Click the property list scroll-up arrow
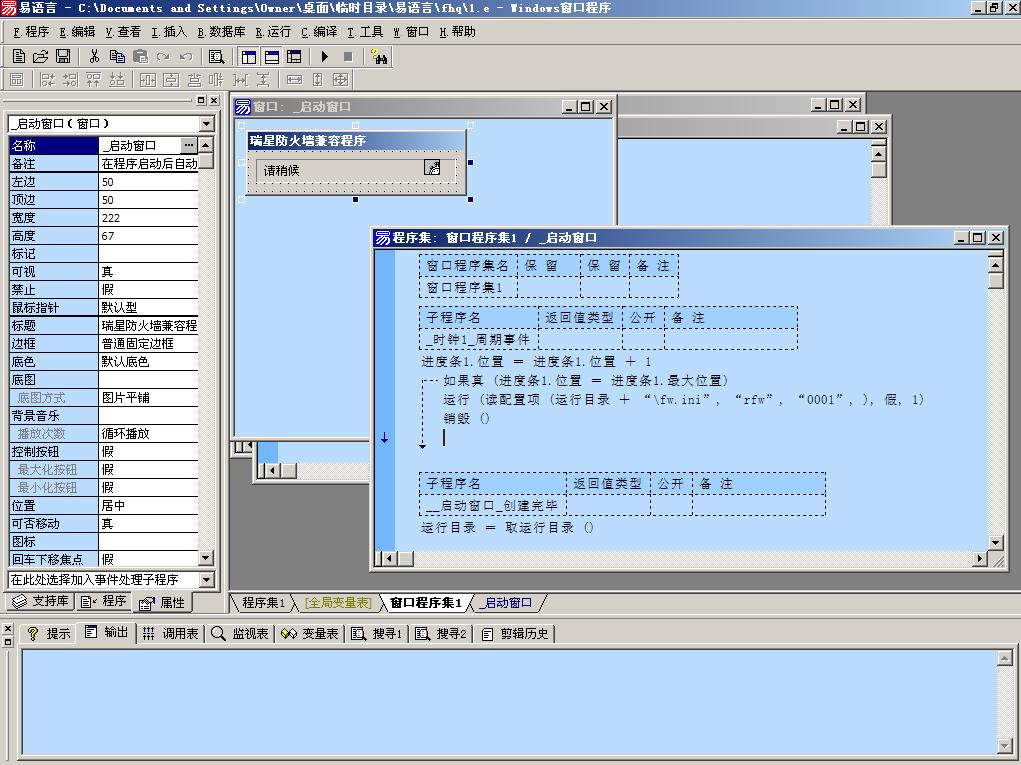1021x765 pixels. [x=206, y=145]
